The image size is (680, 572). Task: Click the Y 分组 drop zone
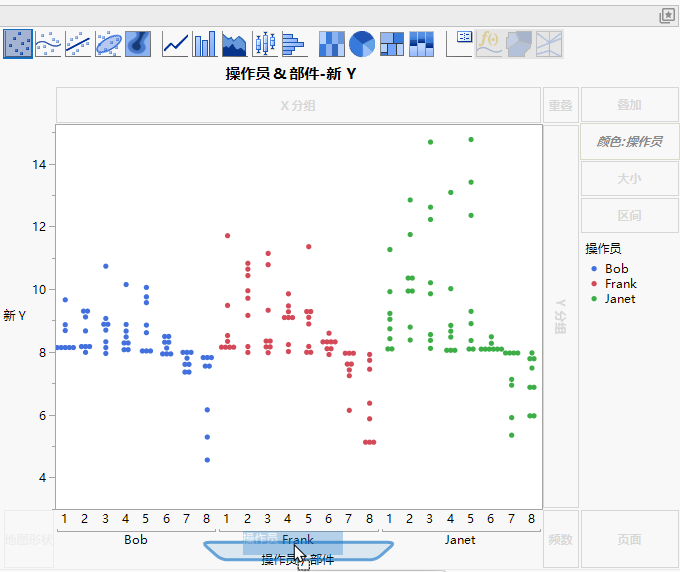pos(561,317)
